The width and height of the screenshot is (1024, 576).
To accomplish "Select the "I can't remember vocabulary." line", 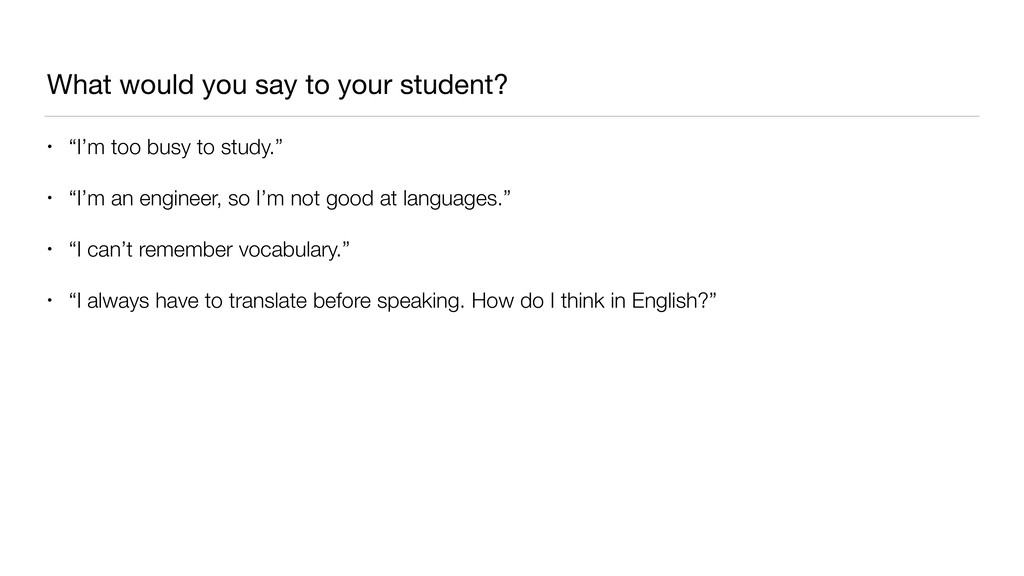I will [210, 248].
